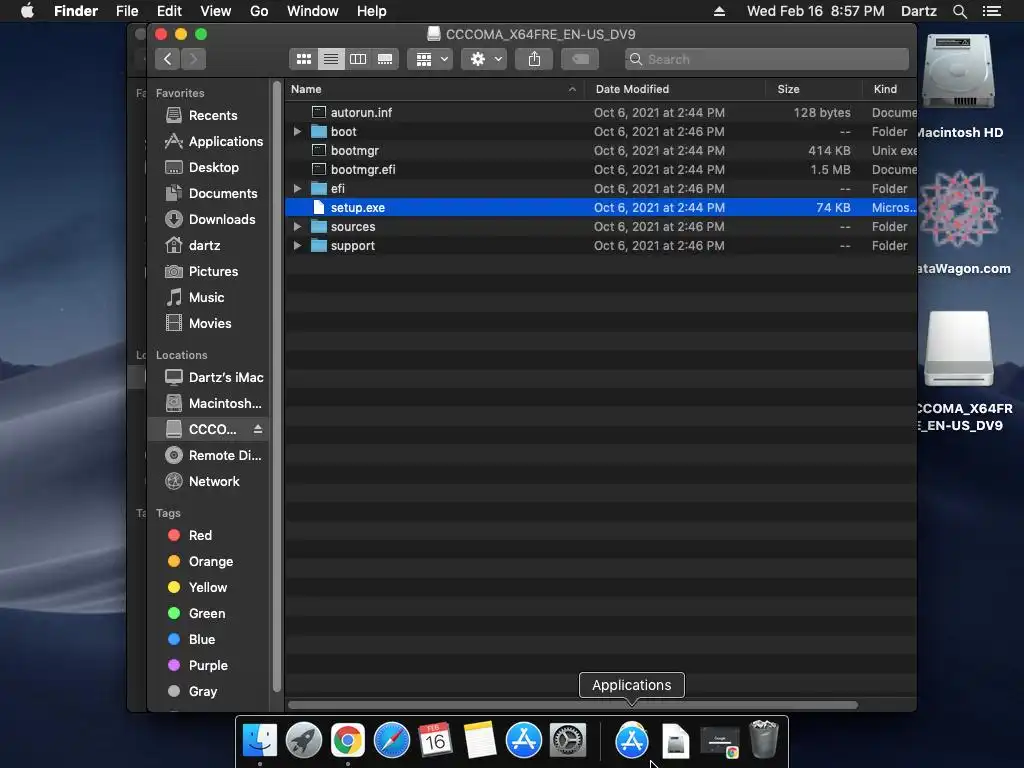Open Desktop in sidebar
This screenshot has height=768, width=1024.
[202, 168]
